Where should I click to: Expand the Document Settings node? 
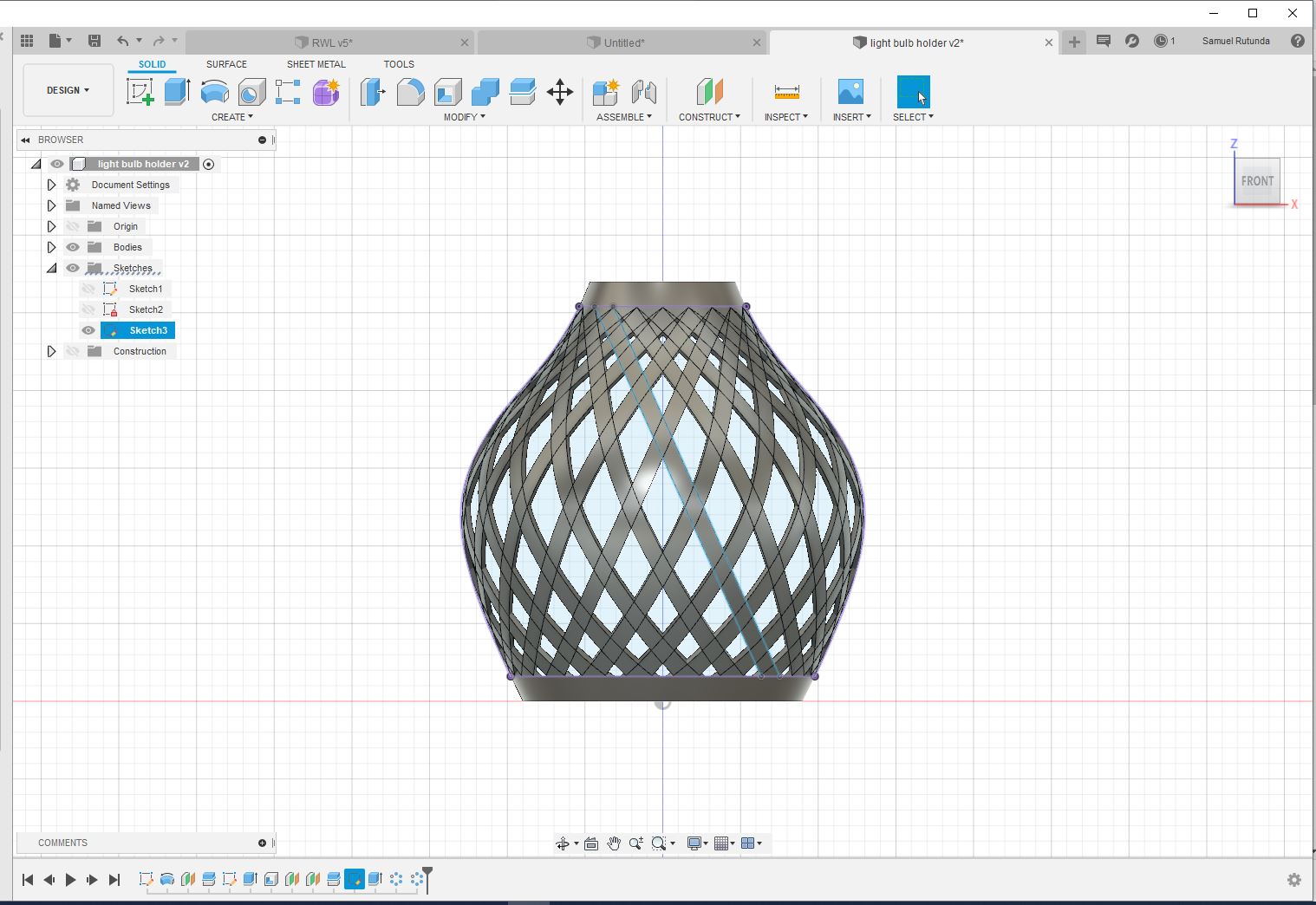click(x=51, y=185)
